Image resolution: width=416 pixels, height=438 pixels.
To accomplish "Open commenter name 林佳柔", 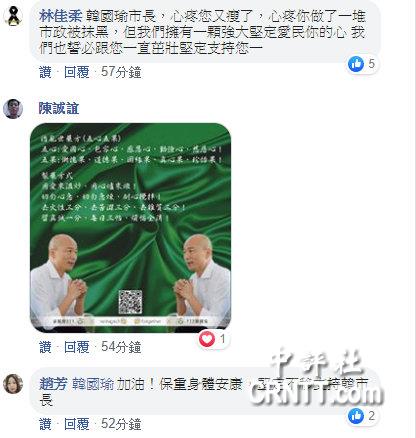I will (x=60, y=16).
